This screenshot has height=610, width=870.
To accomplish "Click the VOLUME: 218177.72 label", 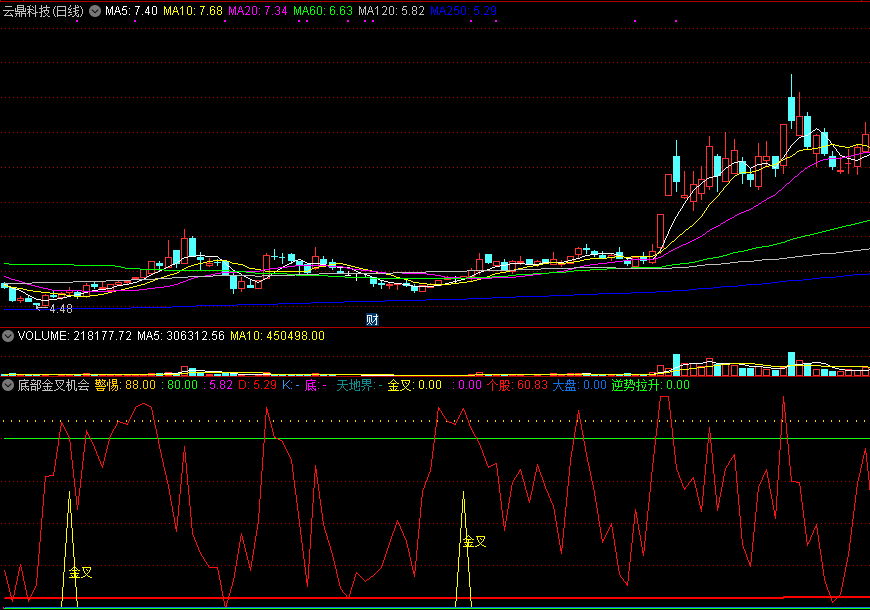I will point(75,336).
